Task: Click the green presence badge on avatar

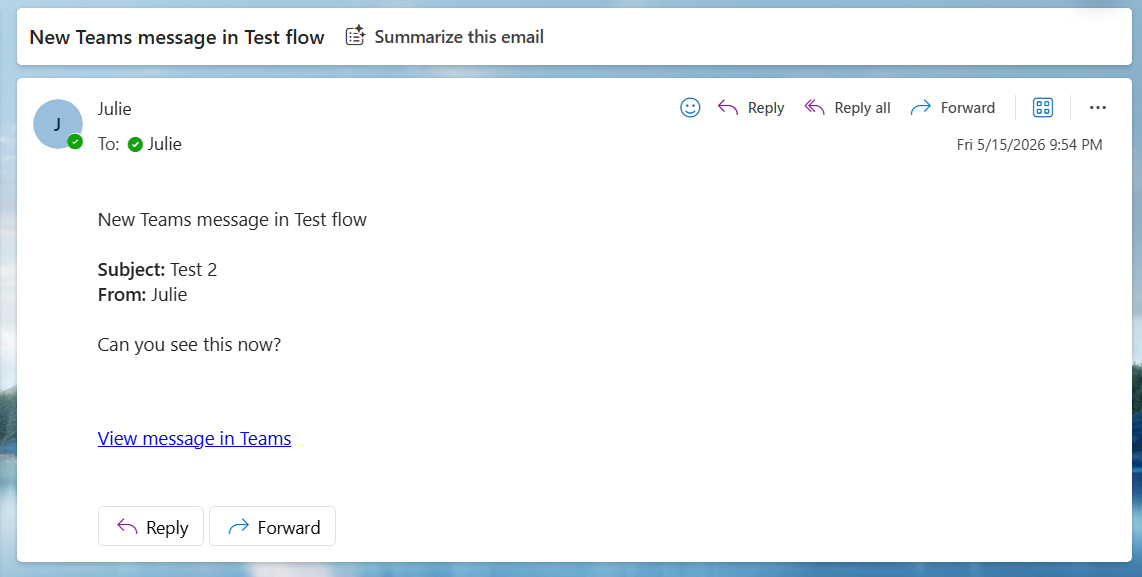Action: [75, 141]
